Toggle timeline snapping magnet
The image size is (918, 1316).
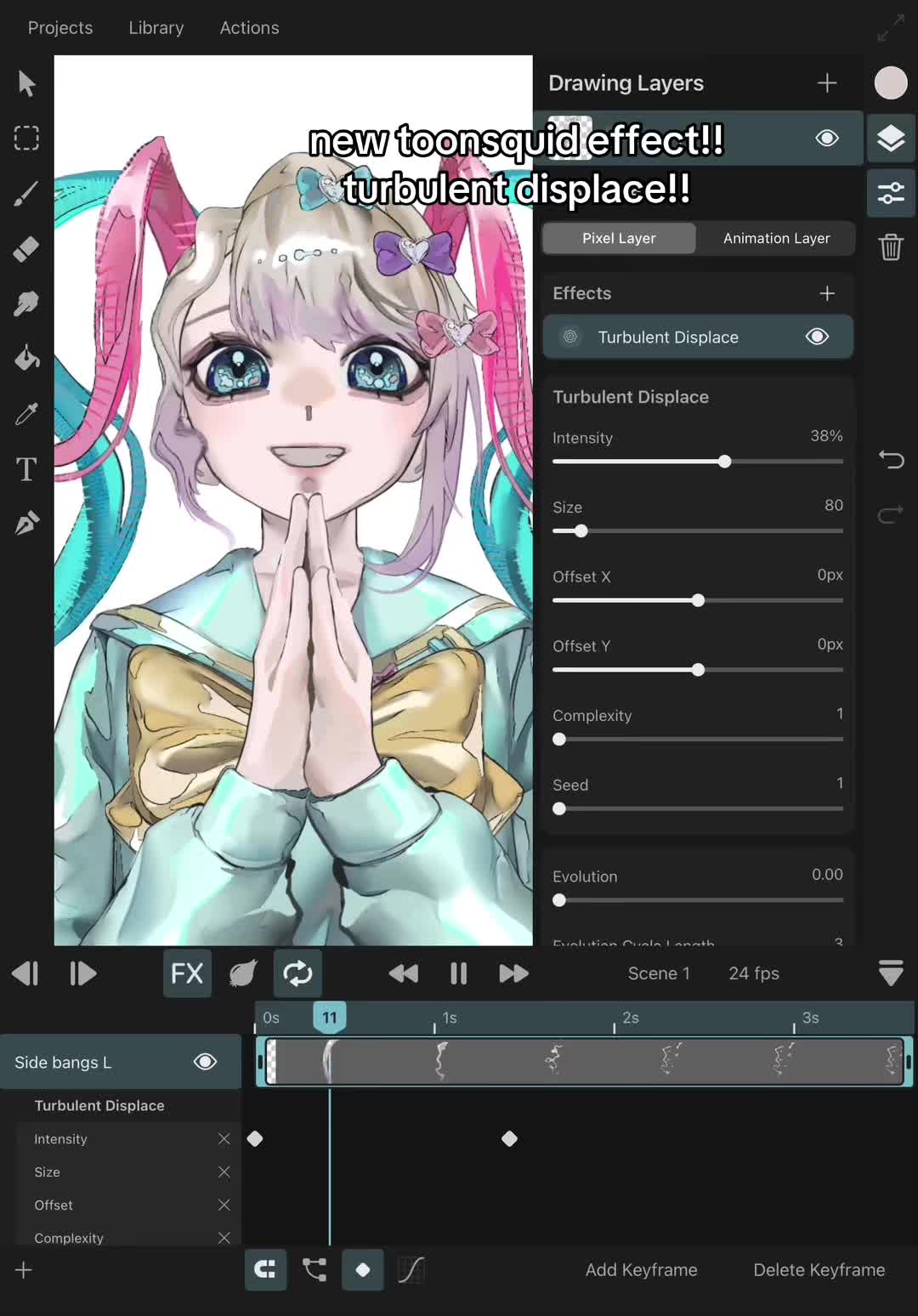click(265, 1270)
